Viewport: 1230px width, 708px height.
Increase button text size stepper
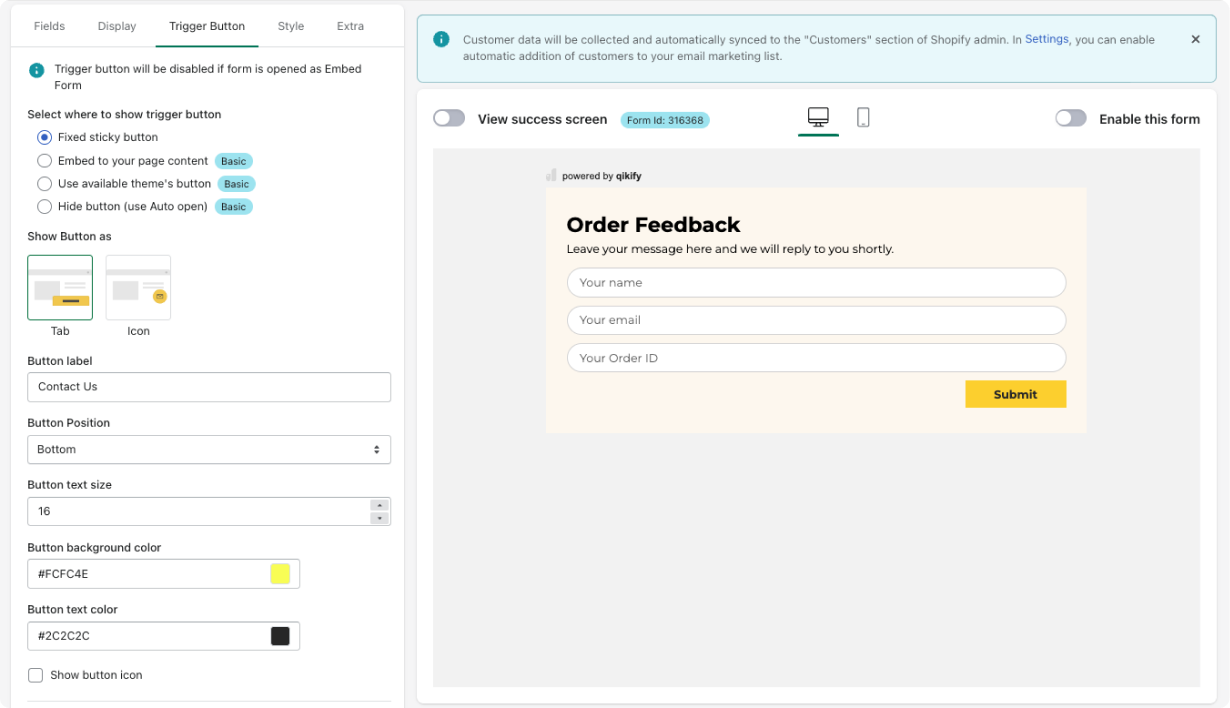coord(379,505)
